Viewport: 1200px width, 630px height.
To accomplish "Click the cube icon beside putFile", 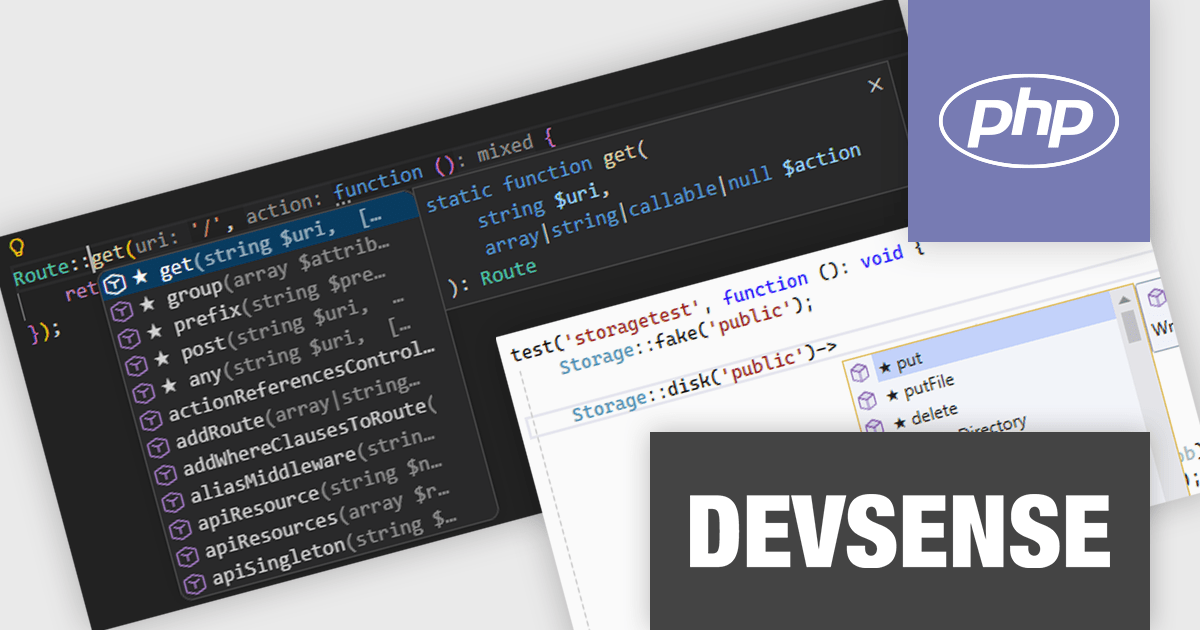I will click(867, 399).
